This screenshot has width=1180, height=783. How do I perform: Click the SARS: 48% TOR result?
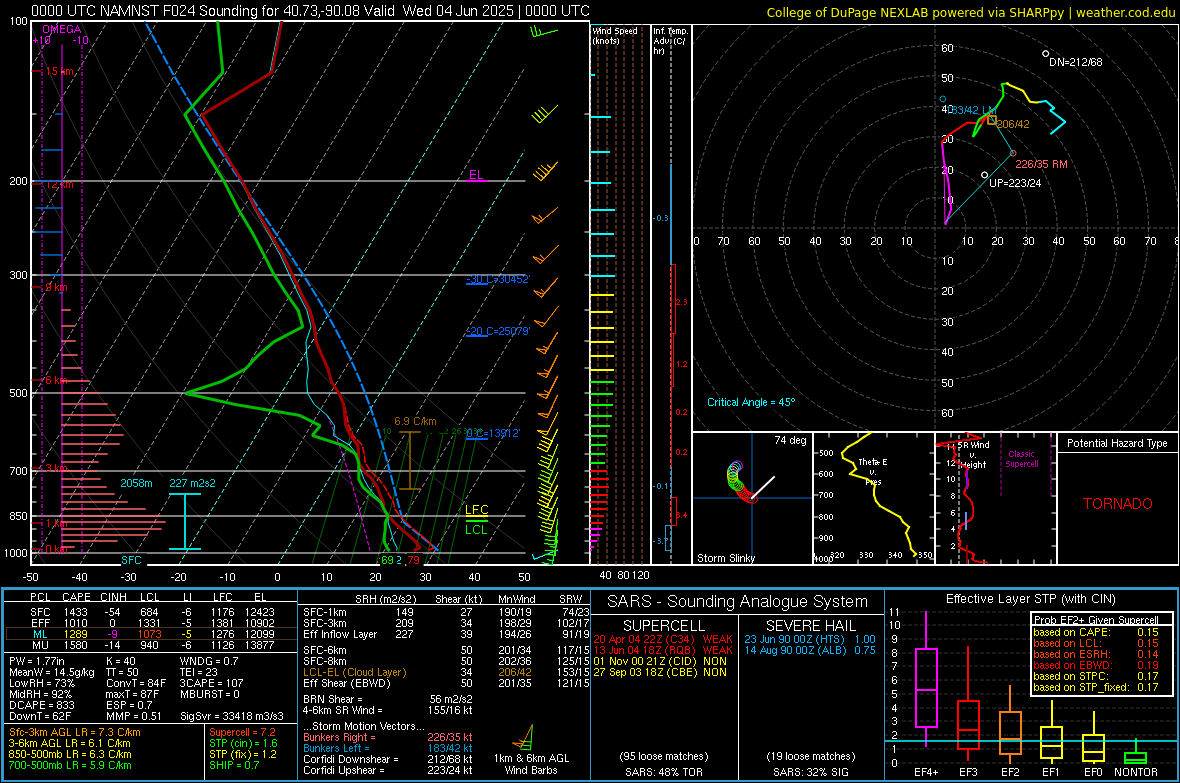tap(663, 772)
